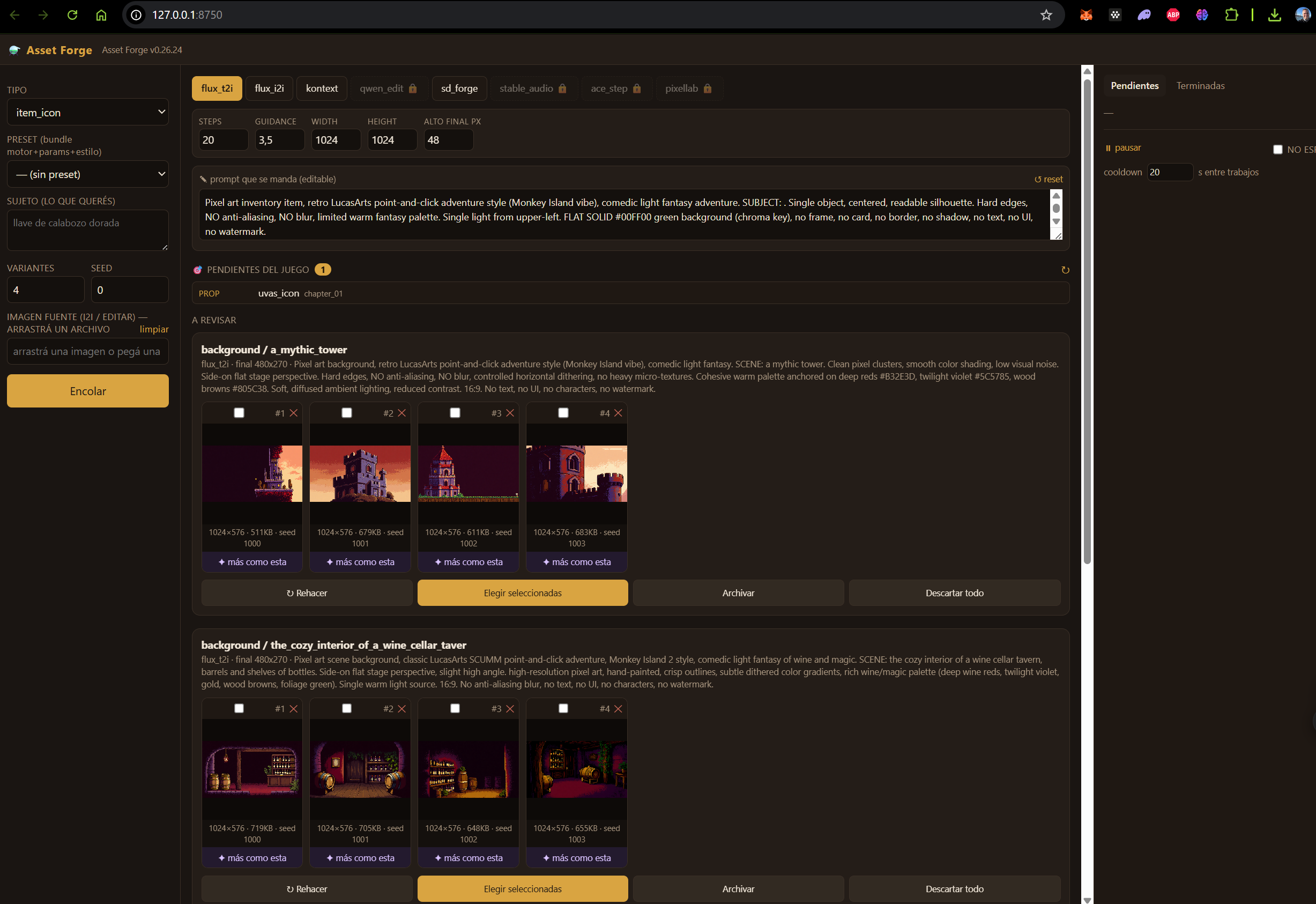Viewport: 1316px width, 904px height.
Task: Open the browser downloads icon
Action: tap(1274, 14)
